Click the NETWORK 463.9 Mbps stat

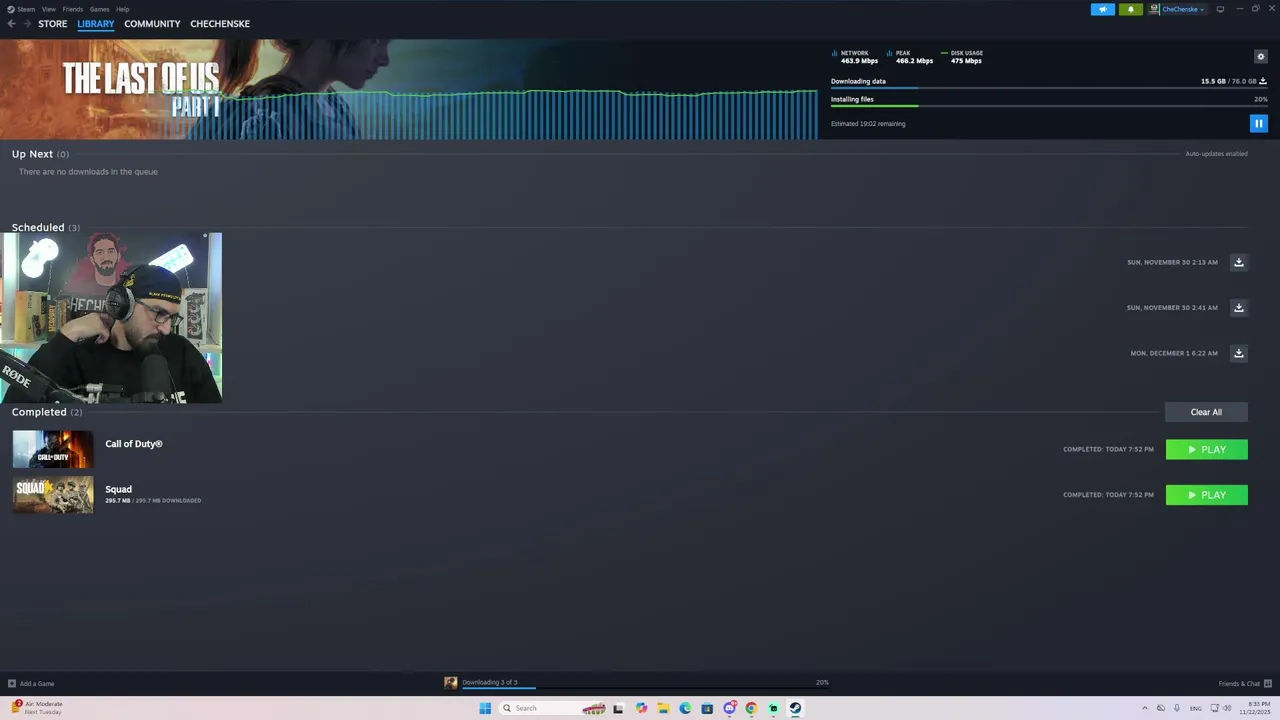pos(855,57)
